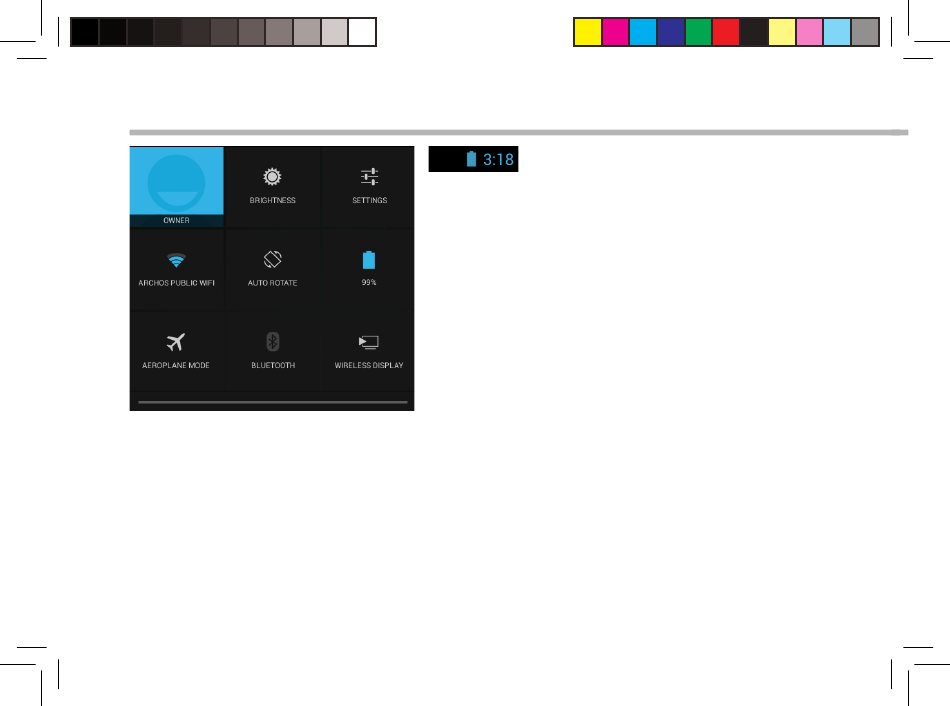Image resolution: width=950 pixels, height=706 pixels.
Task: Open the Archos Public WiFi tile
Action: click(176, 269)
